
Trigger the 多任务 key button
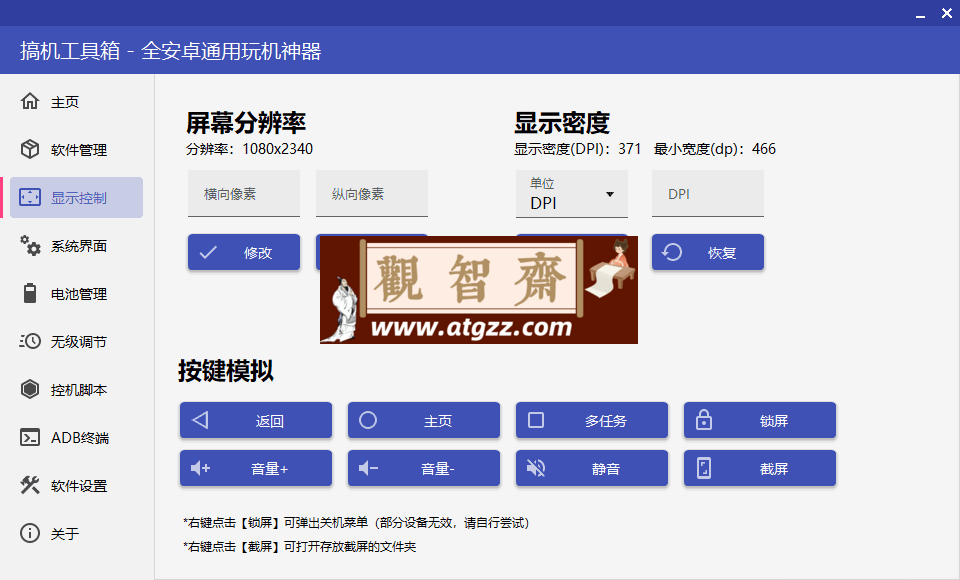coord(591,420)
